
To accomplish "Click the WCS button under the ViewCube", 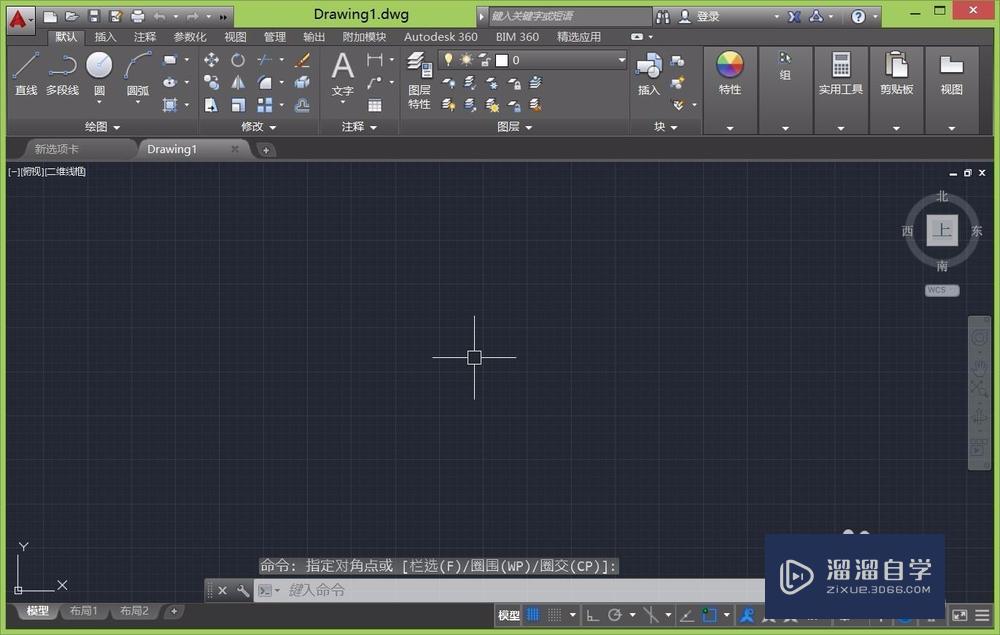I will point(941,290).
